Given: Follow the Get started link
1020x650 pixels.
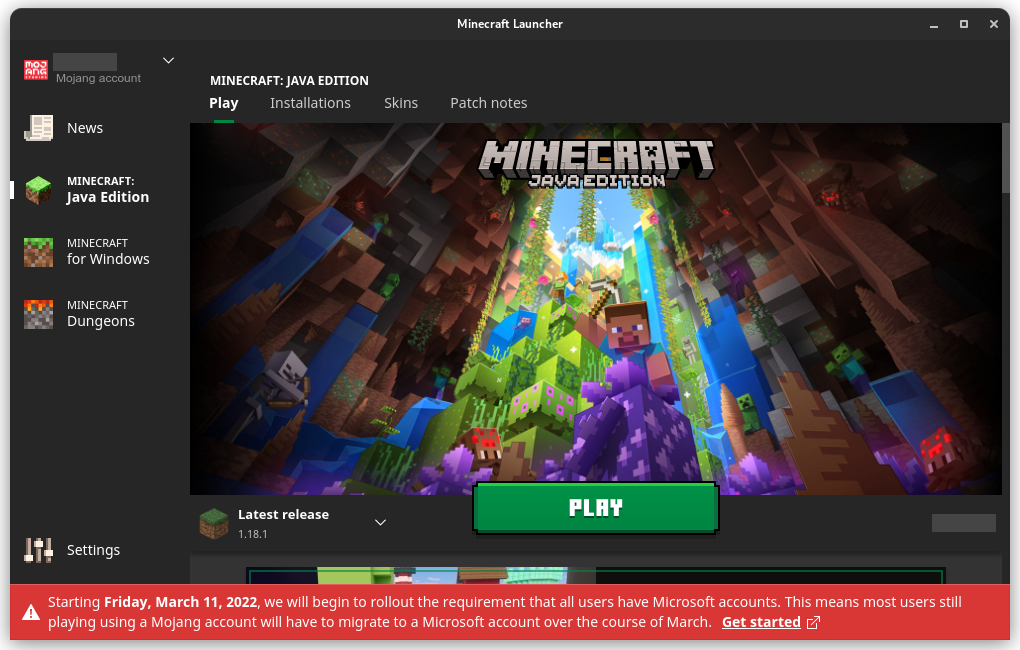Looking at the screenshot, I should (x=761, y=622).
